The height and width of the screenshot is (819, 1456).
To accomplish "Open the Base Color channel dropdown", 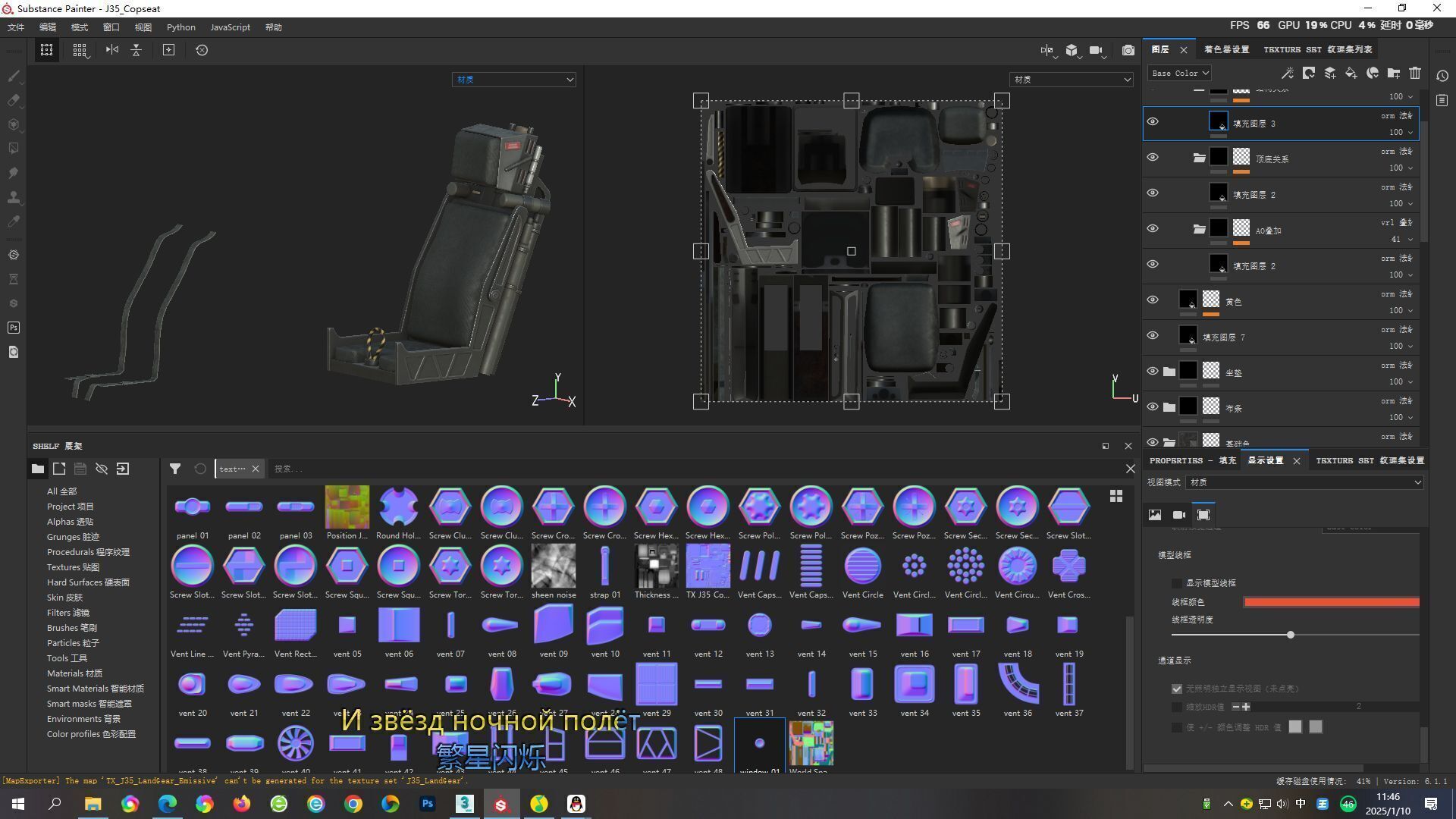I will pos(1179,74).
